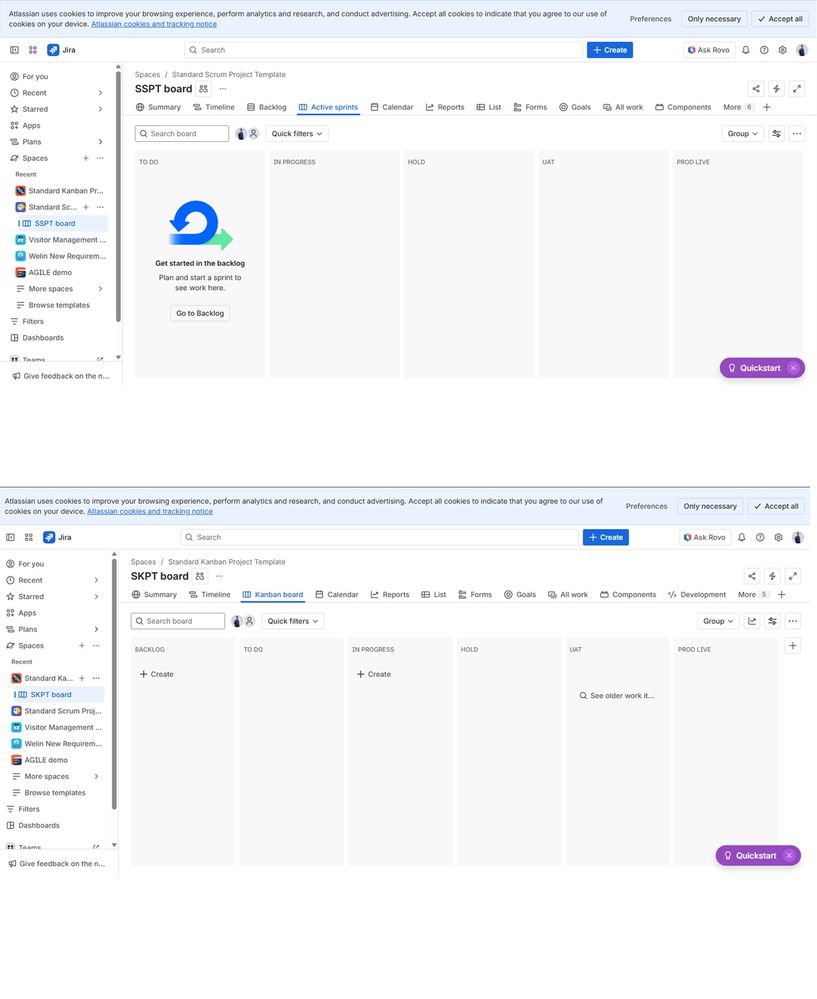Click Only necessary in bottom window banner
This screenshot has width=817, height=999.
pyautogui.click(x=710, y=507)
